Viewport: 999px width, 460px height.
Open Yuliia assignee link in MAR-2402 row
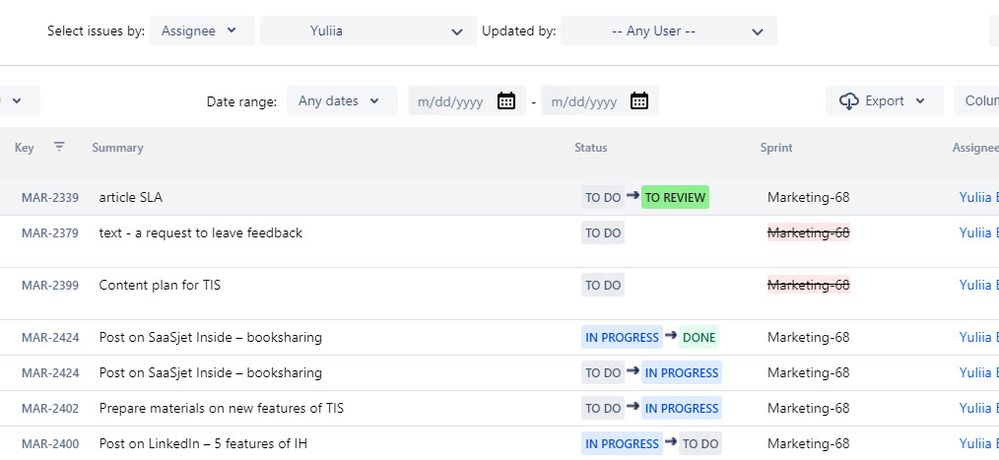(979, 408)
